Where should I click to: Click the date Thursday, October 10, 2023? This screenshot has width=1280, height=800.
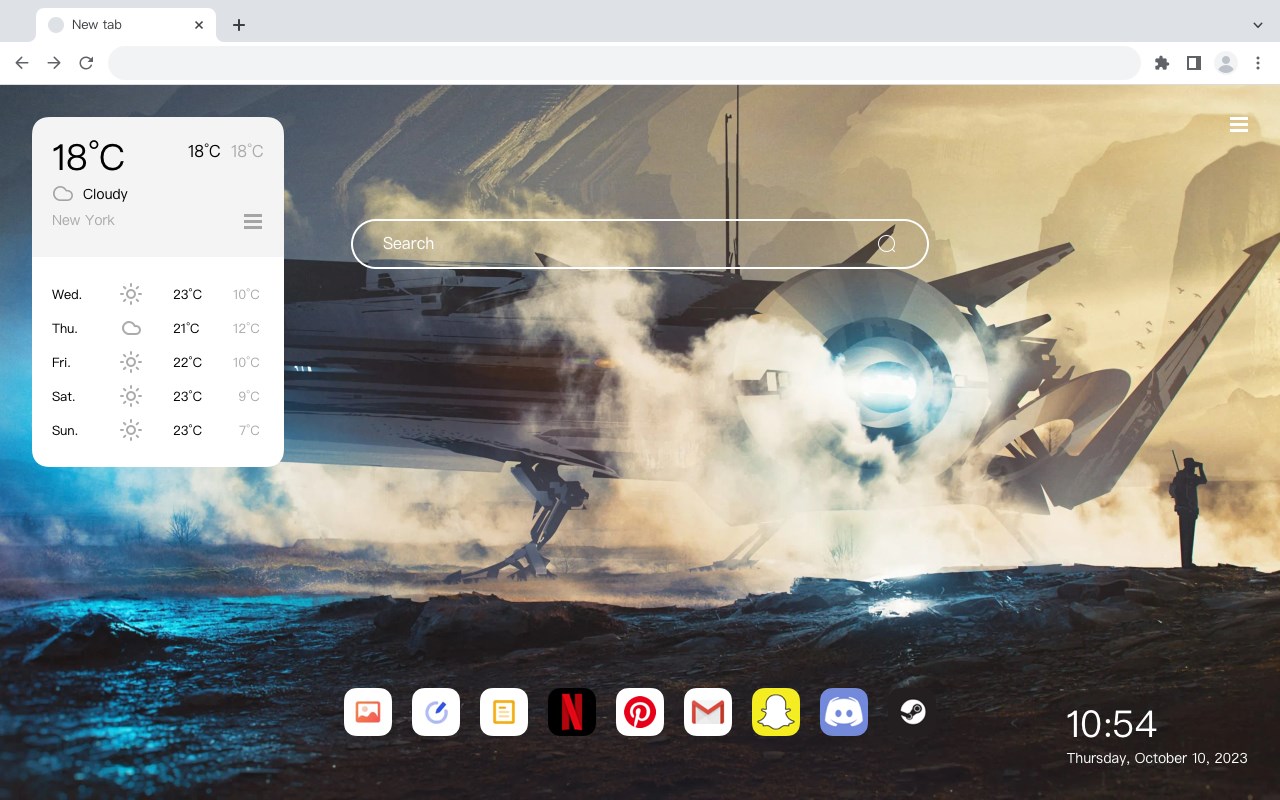click(x=1157, y=758)
